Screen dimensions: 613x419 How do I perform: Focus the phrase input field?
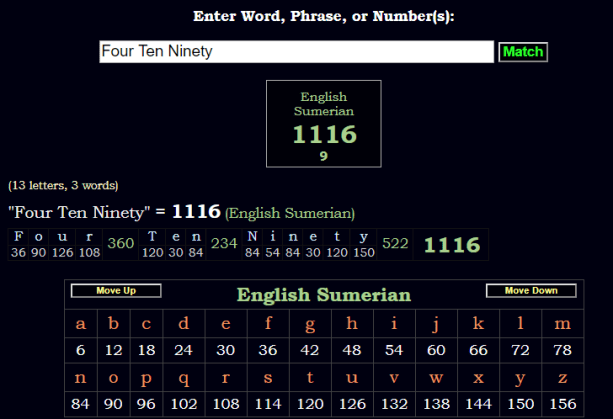pos(296,52)
